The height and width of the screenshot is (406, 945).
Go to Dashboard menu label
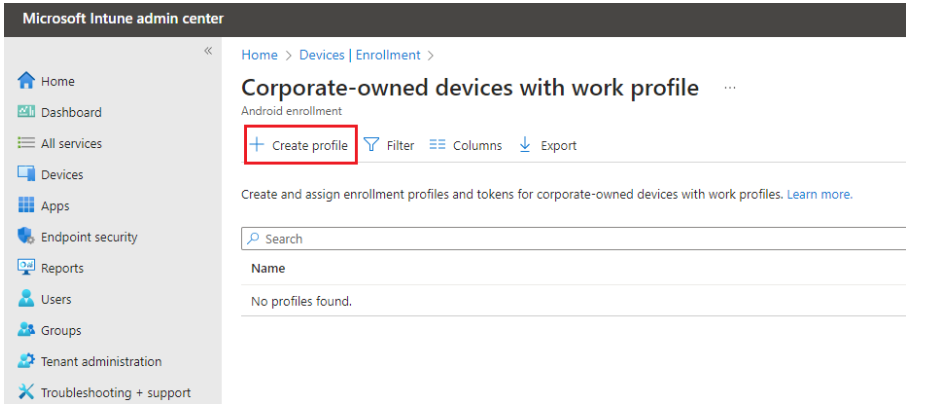[71, 112]
